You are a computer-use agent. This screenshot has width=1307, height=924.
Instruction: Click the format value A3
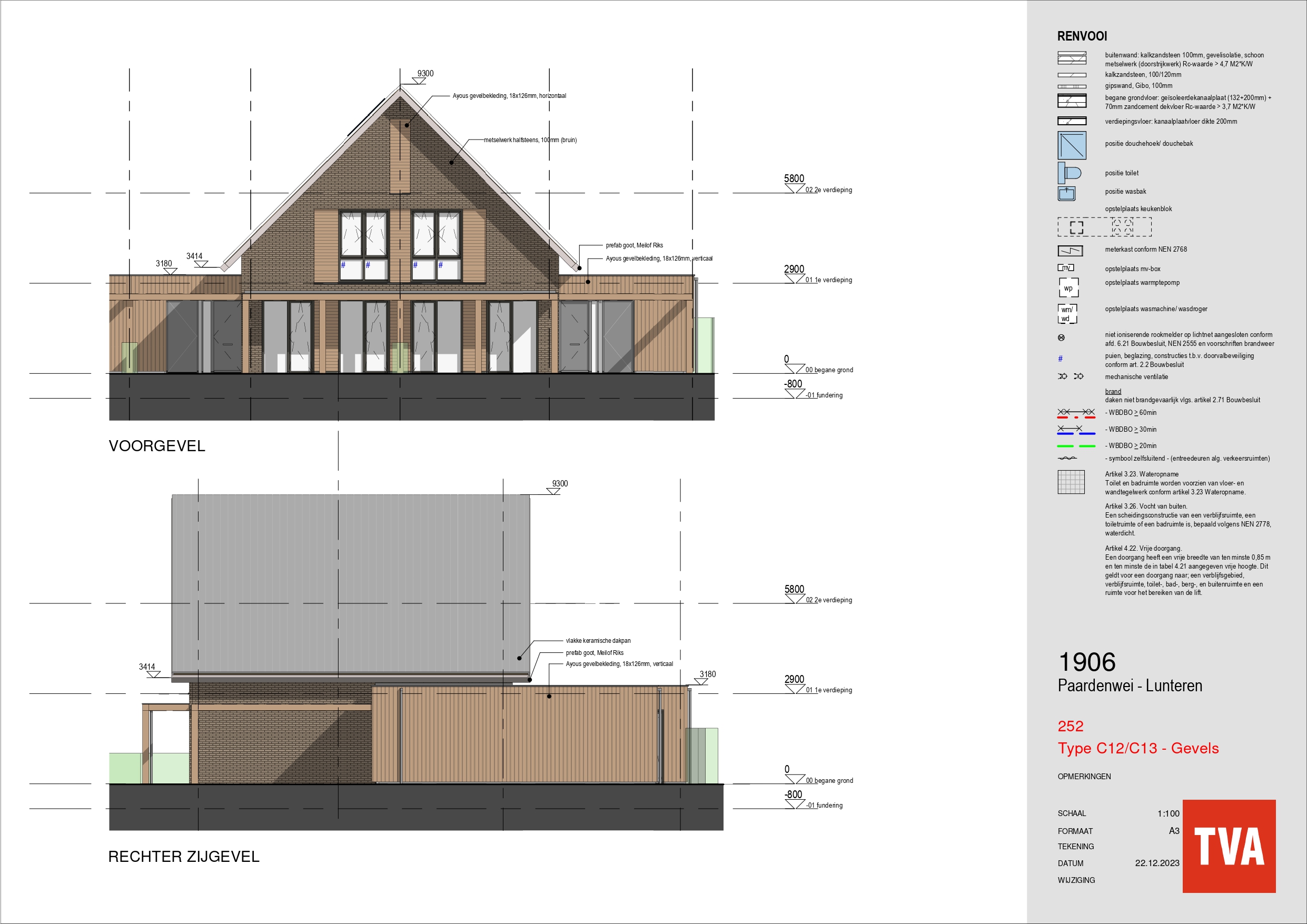tap(1174, 831)
